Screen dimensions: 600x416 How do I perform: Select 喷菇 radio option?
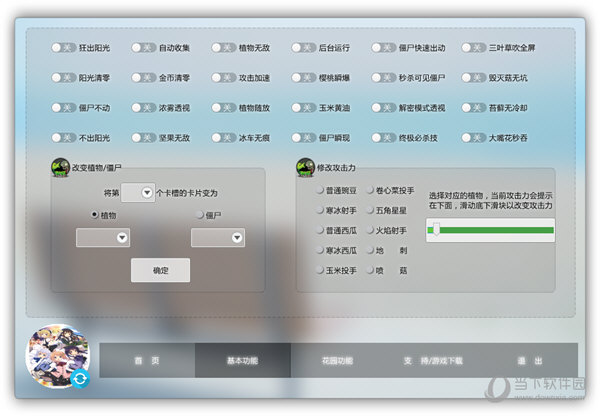click(370, 270)
